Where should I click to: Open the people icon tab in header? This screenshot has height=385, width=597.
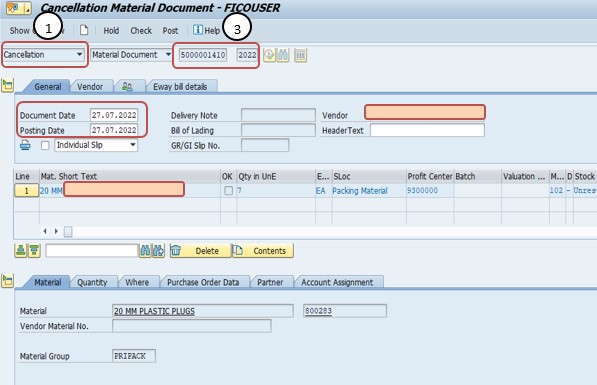coord(128,86)
